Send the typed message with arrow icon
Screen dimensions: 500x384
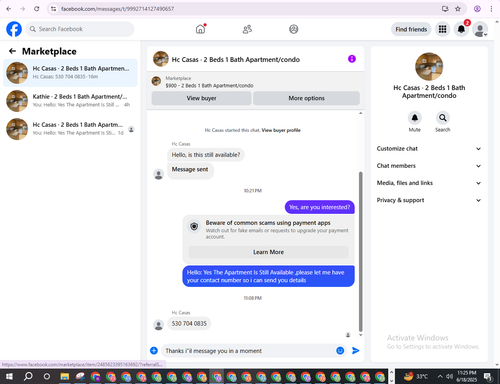click(356, 350)
